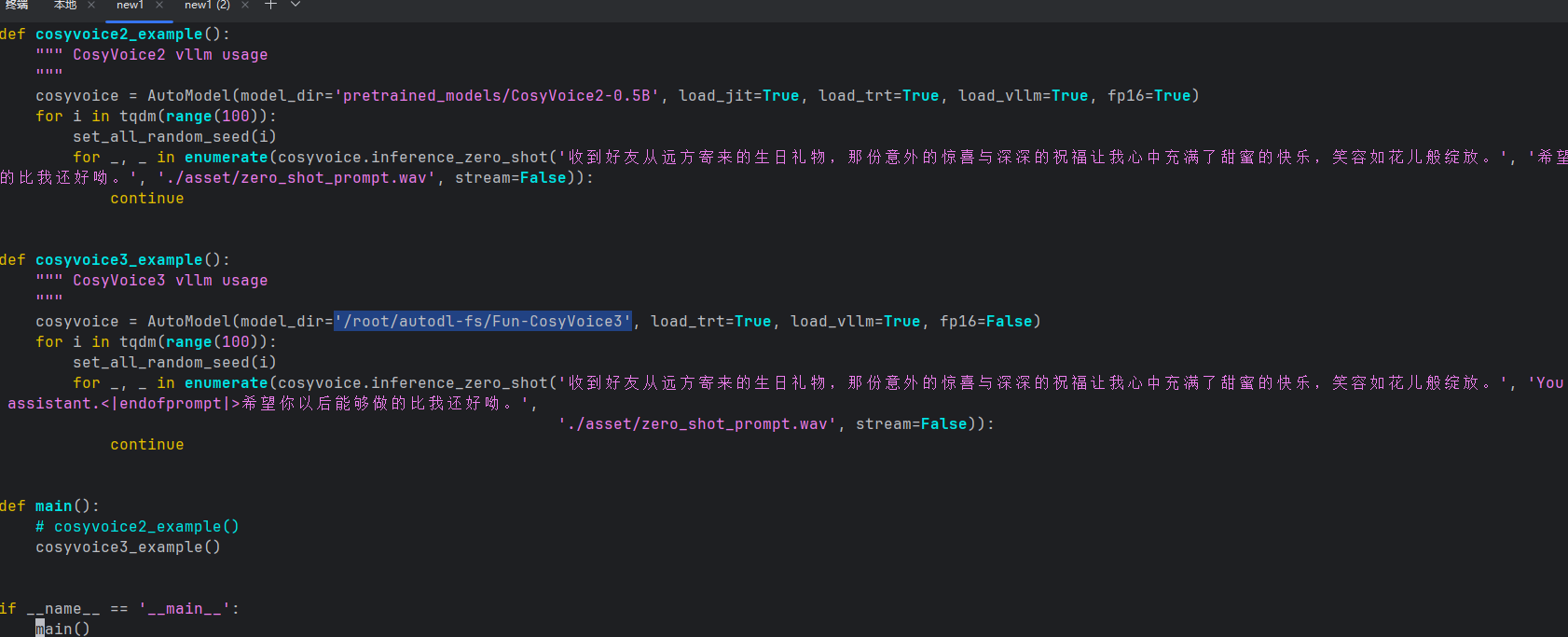Open a new terminal tab with plus icon
The image size is (1568, 637).
tap(270, 5)
